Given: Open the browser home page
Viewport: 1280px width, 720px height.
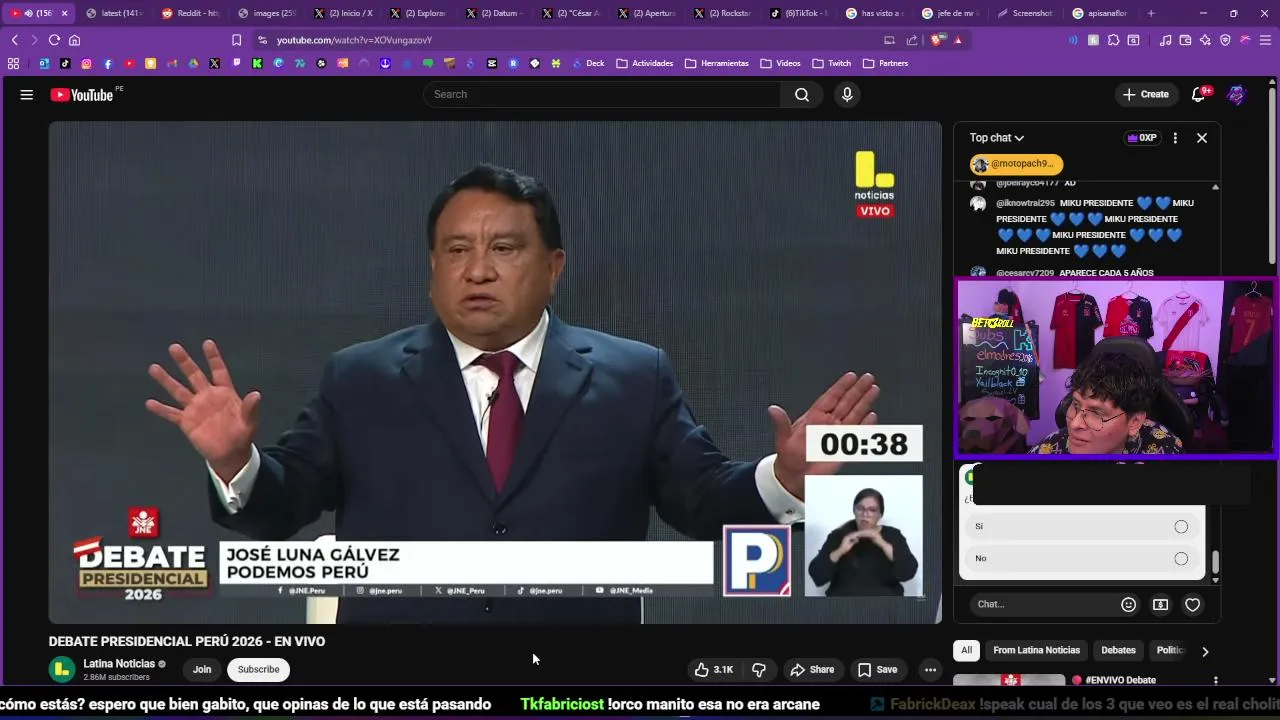Looking at the screenshot, I should pyautogui.click(x=74, y=40).
